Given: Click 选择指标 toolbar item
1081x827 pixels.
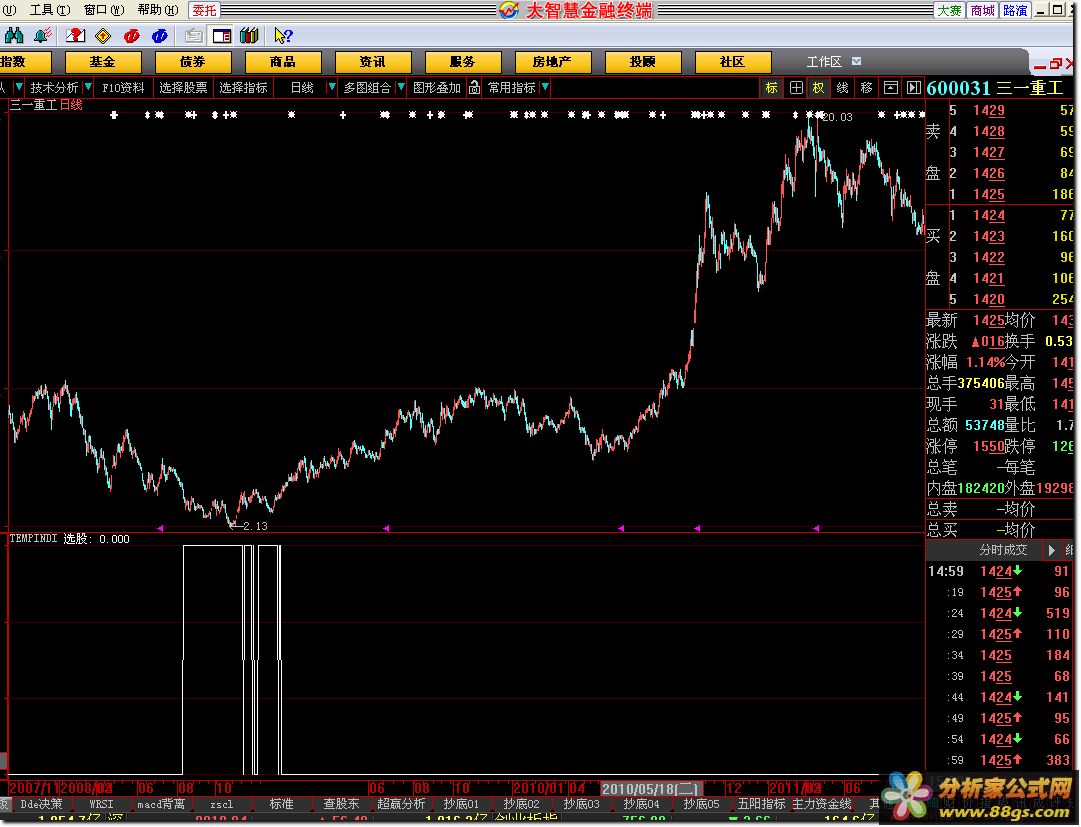Looking at the screenshot, I should (243, 88).
